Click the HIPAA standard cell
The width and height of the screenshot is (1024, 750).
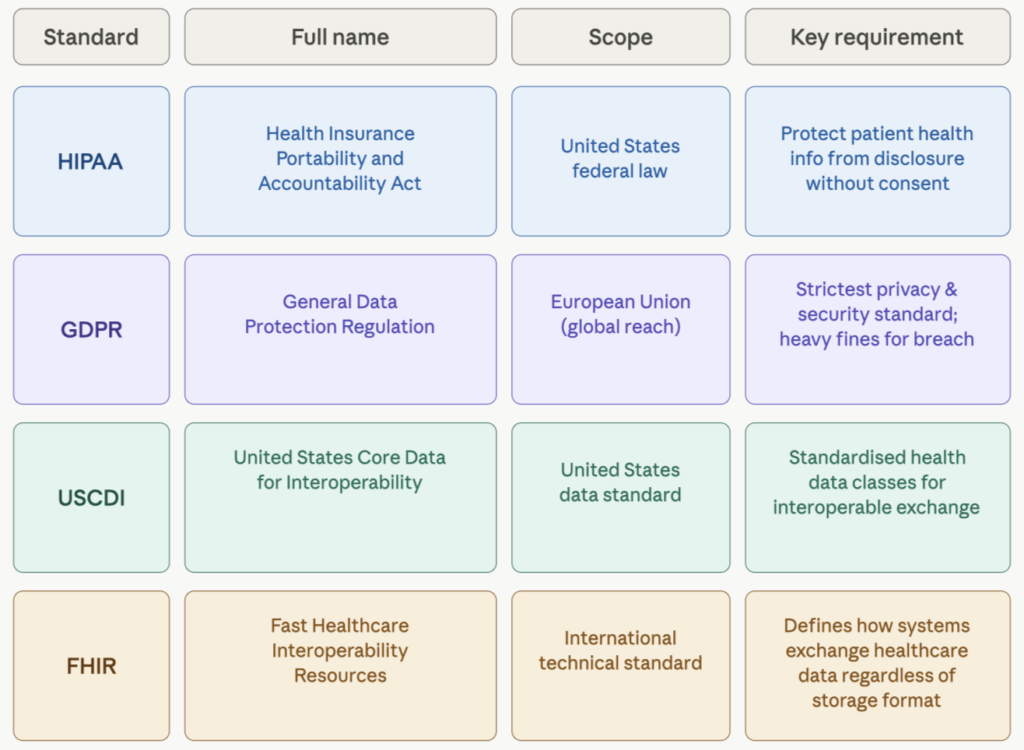pyautogui.click(x=91, y=161)
